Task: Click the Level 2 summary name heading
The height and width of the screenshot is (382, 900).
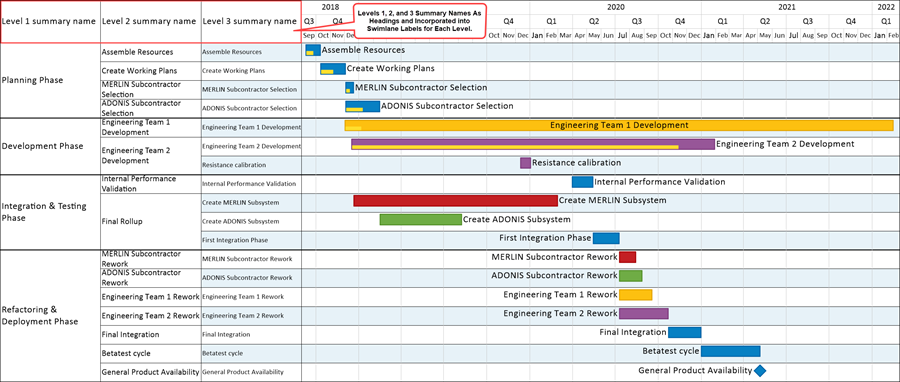Action: 149,21
